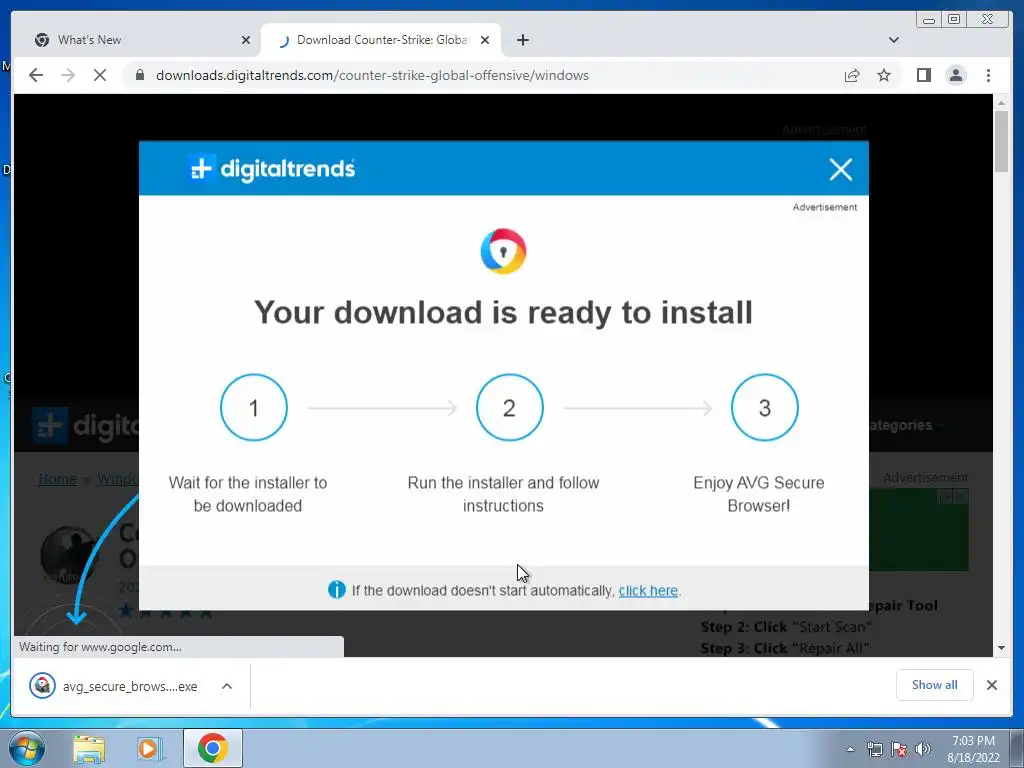Click the 'Your download is ready to install' heading

tap(503, 312)
